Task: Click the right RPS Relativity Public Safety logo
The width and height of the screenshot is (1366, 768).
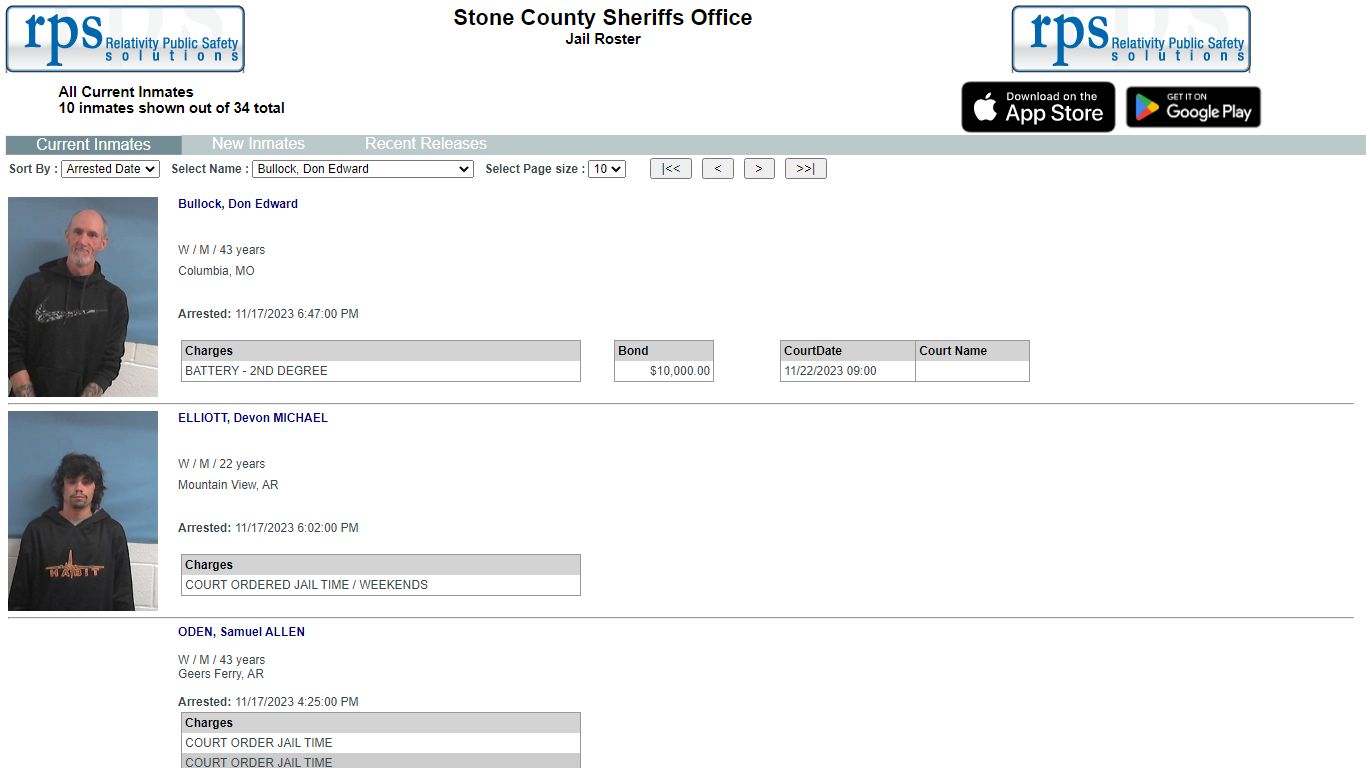Action: tap(1130, 39)
